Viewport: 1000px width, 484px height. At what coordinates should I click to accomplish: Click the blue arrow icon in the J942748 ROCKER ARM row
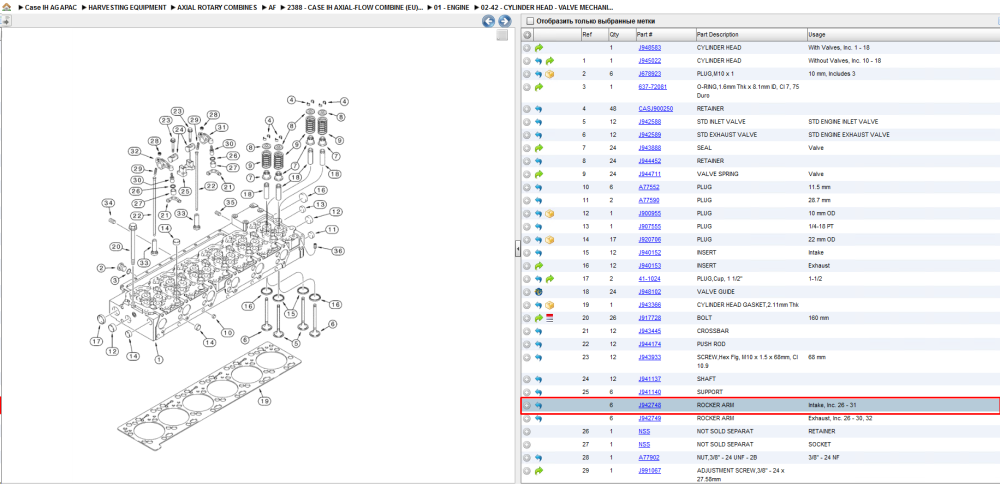tap(538, 406)
